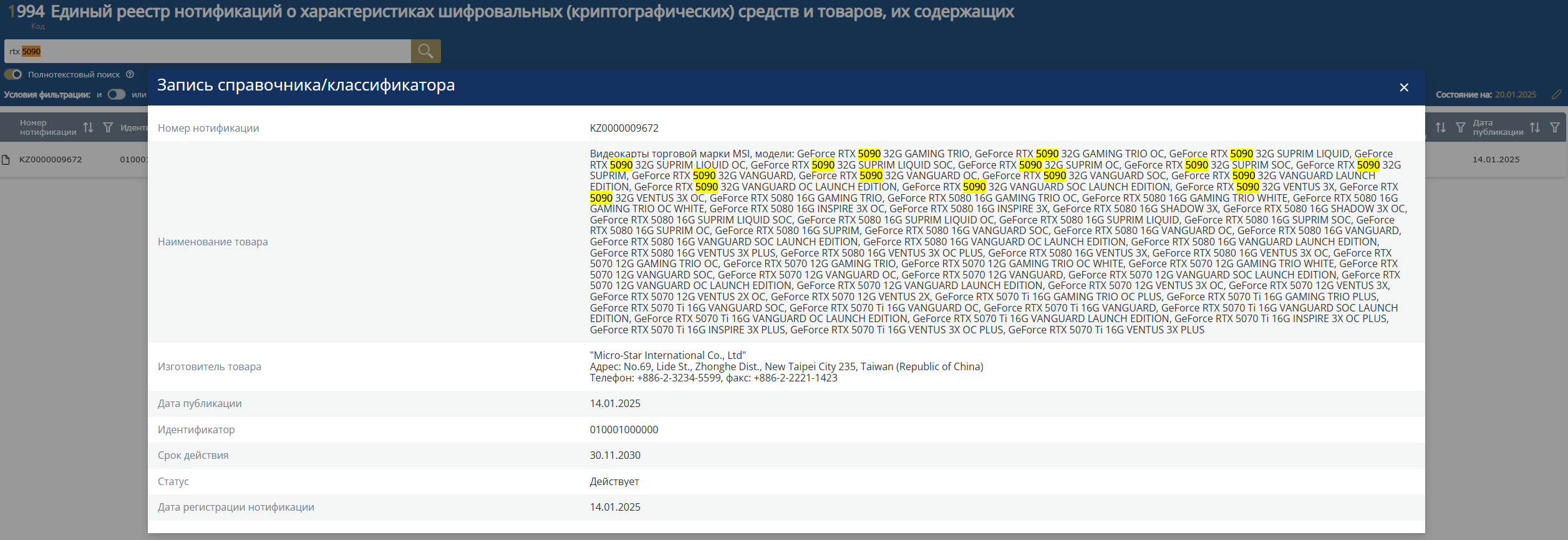Click the Срок действия value 30.11.2030
This screenshot has height=540, width=1568.
(615, 455)
